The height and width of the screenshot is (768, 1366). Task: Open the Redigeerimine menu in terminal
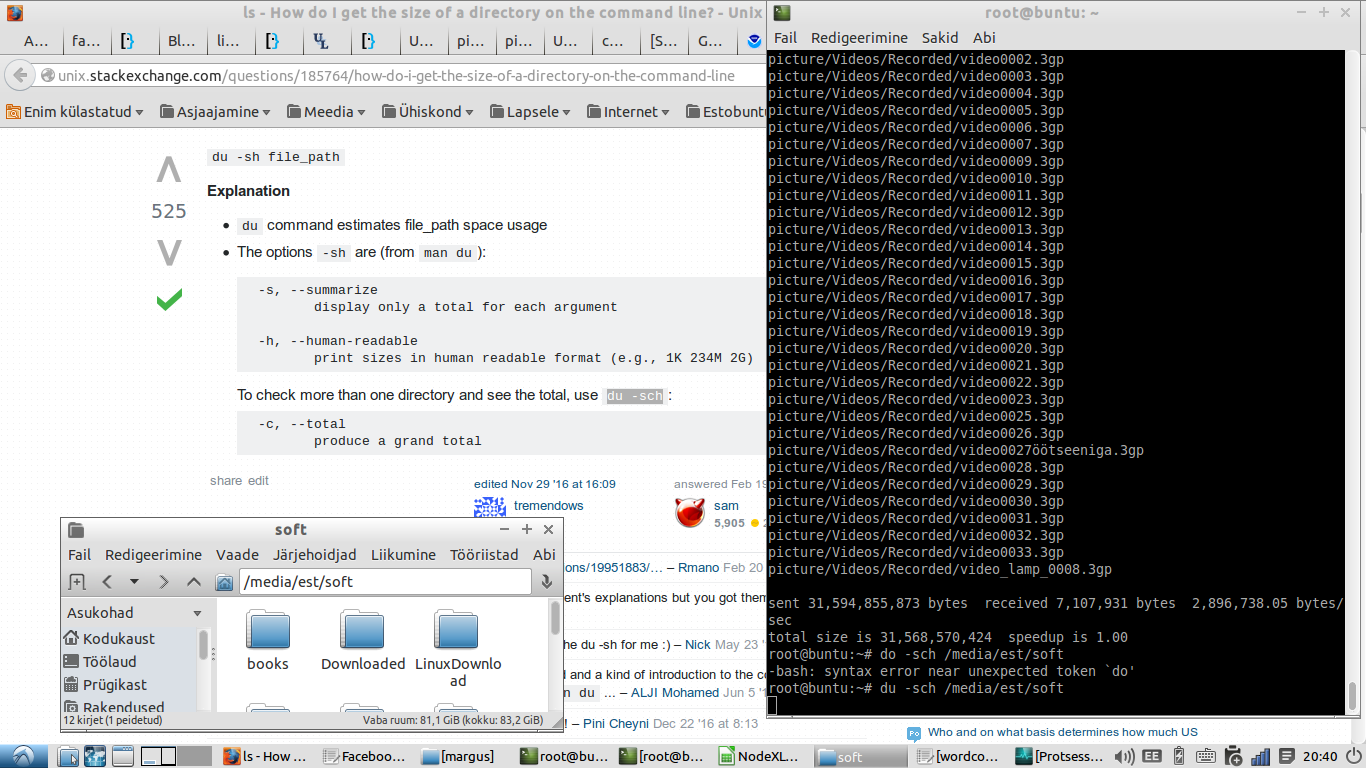(x=859, y=37)
